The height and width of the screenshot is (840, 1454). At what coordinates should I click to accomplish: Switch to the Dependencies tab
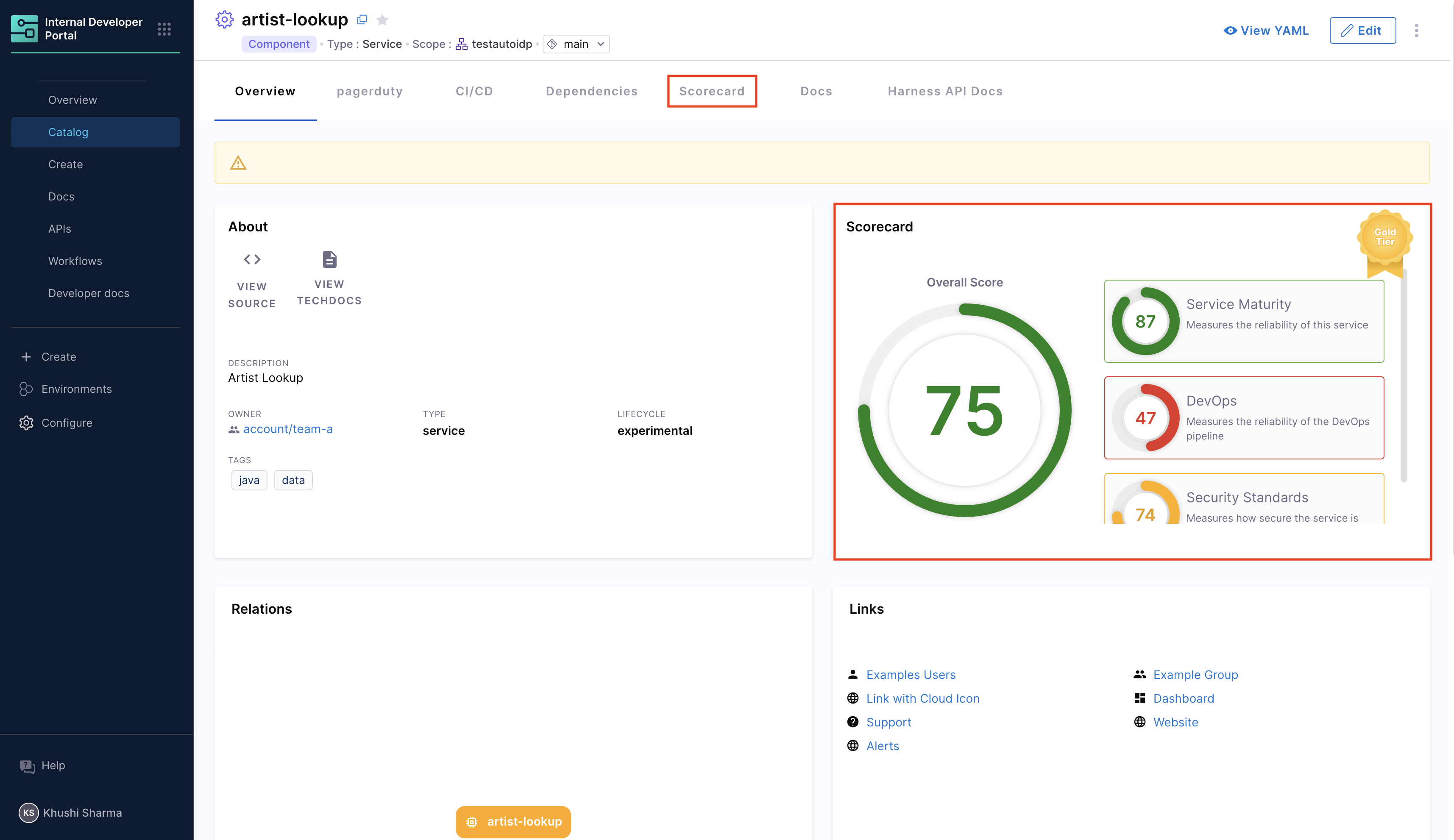591,91
